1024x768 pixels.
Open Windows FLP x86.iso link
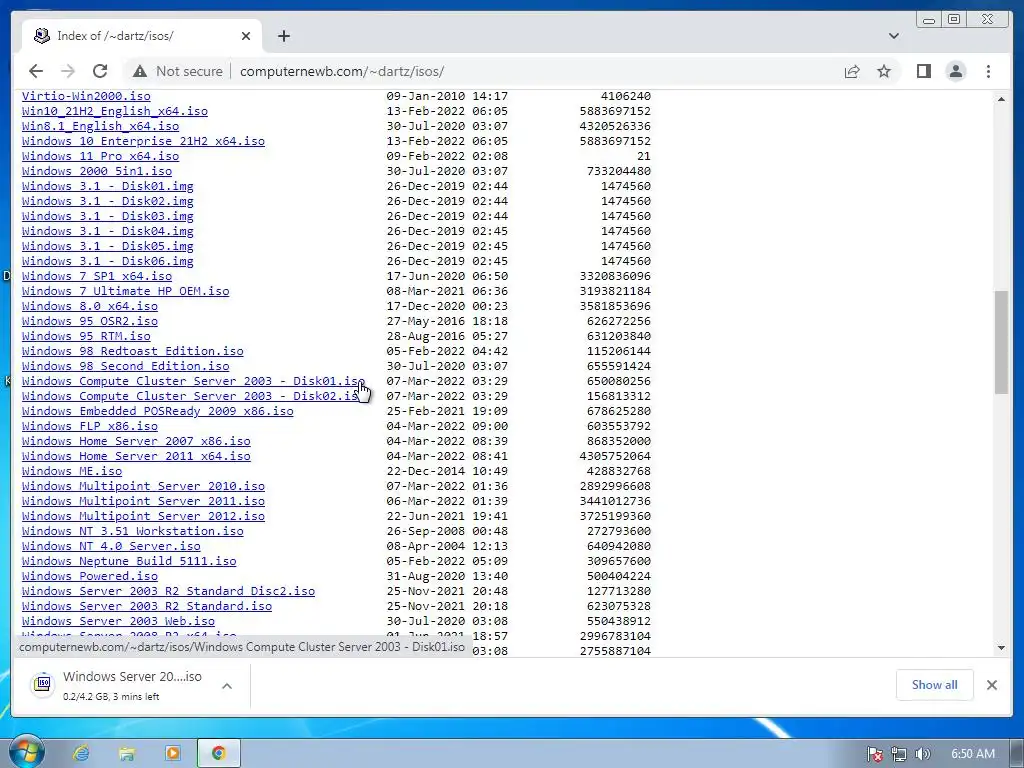pos(89,426)
